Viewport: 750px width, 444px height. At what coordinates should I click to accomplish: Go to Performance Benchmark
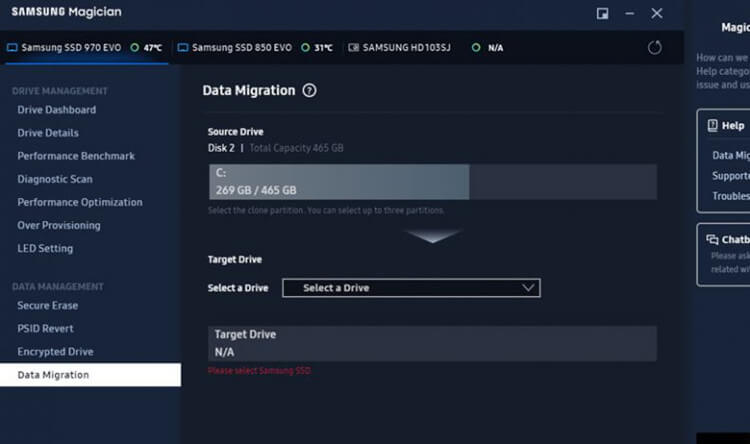tap(76, 156)
